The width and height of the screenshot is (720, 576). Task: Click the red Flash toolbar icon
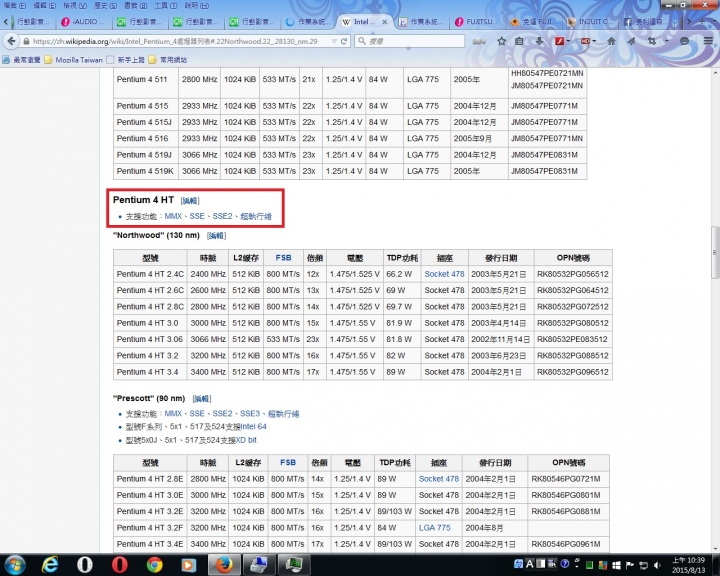560,41
